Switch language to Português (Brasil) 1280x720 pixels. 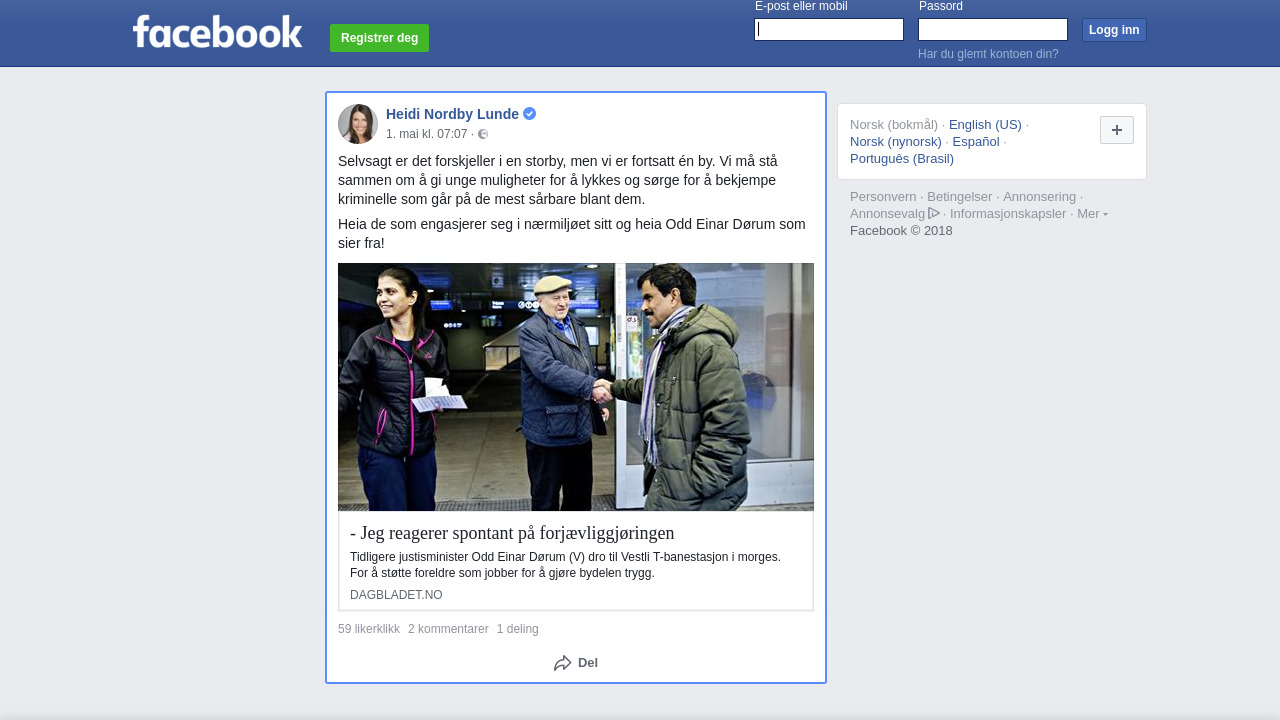(902, 159)
